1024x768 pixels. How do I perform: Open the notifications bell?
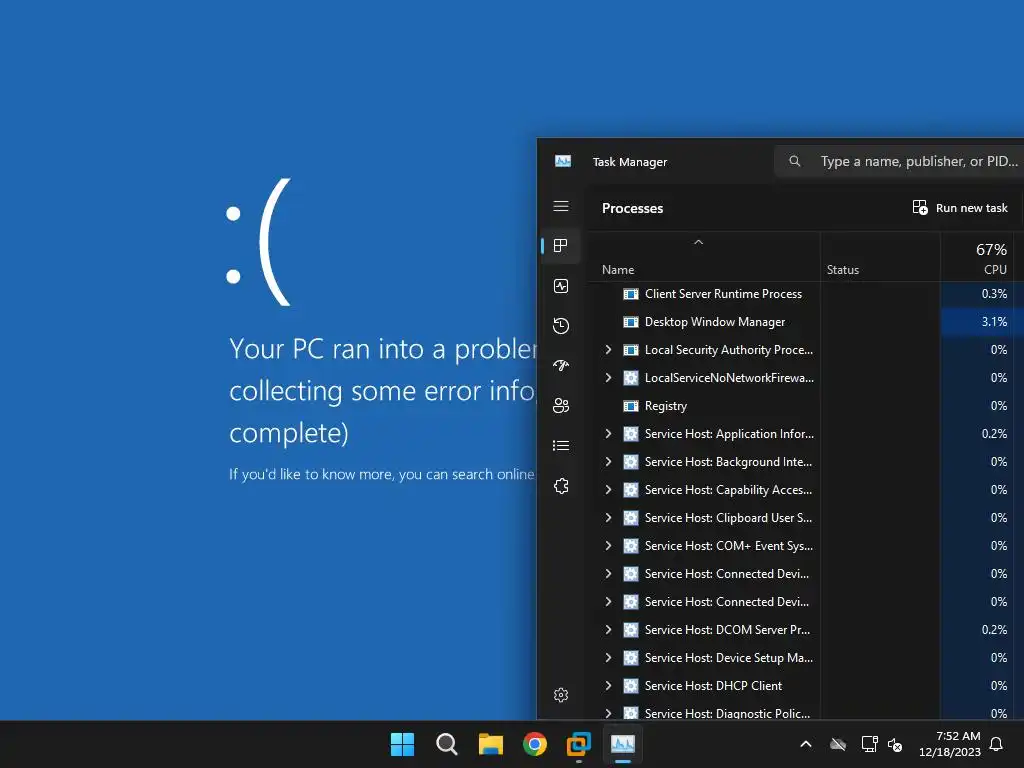[x=997, y=744]
